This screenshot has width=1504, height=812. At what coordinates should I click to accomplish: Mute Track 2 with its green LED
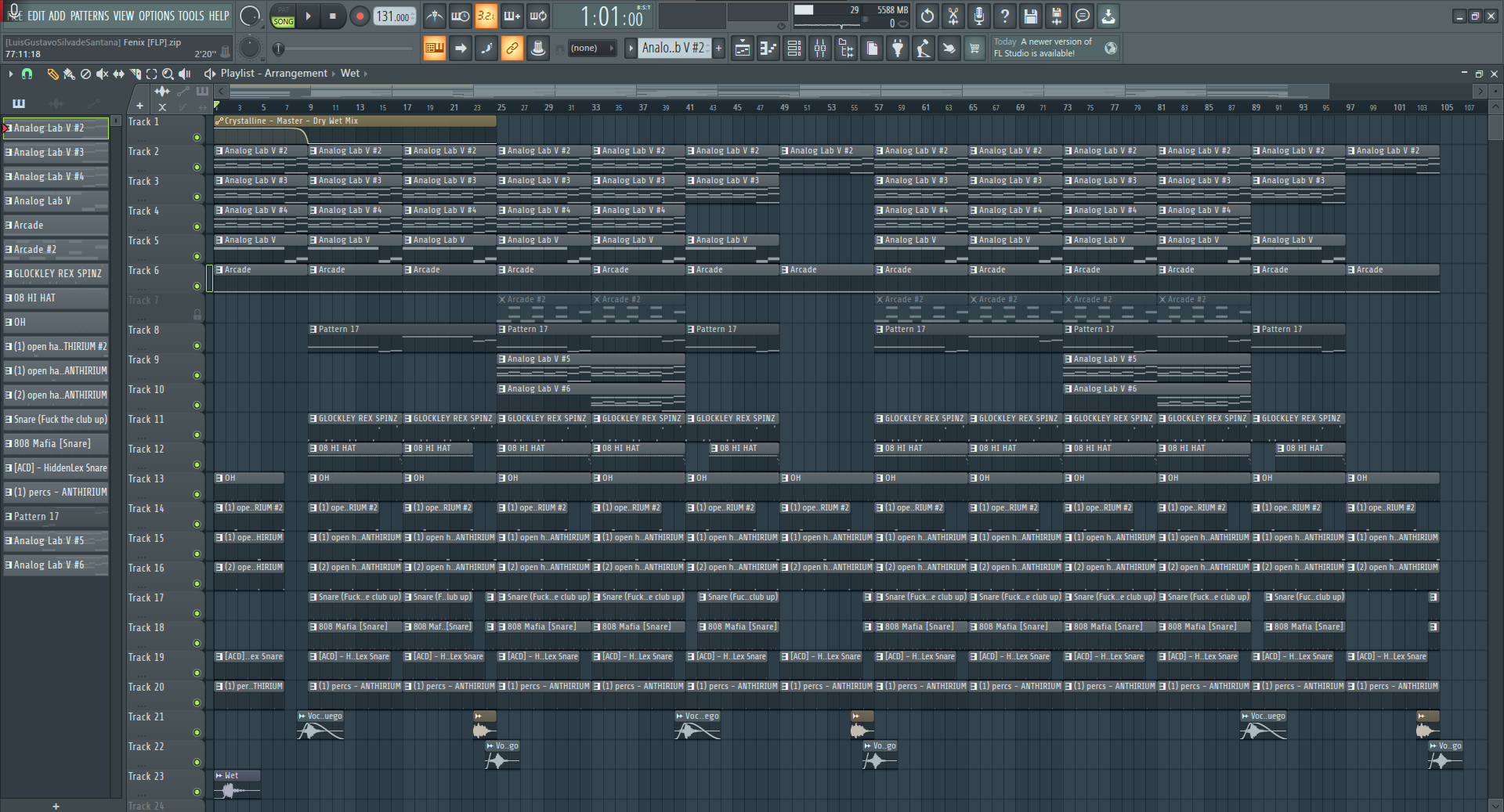[197, 167]
